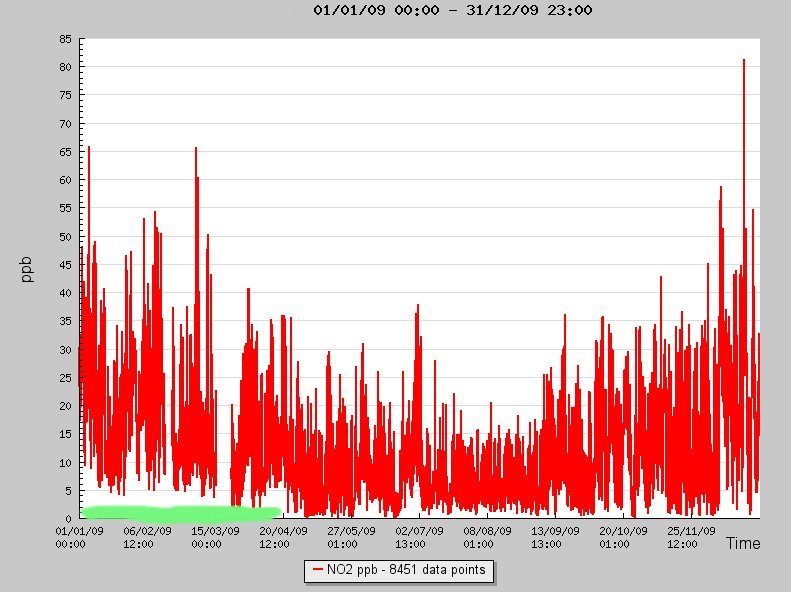Select the date range title text
Viewport: 791px width, 592px height.
453,10
